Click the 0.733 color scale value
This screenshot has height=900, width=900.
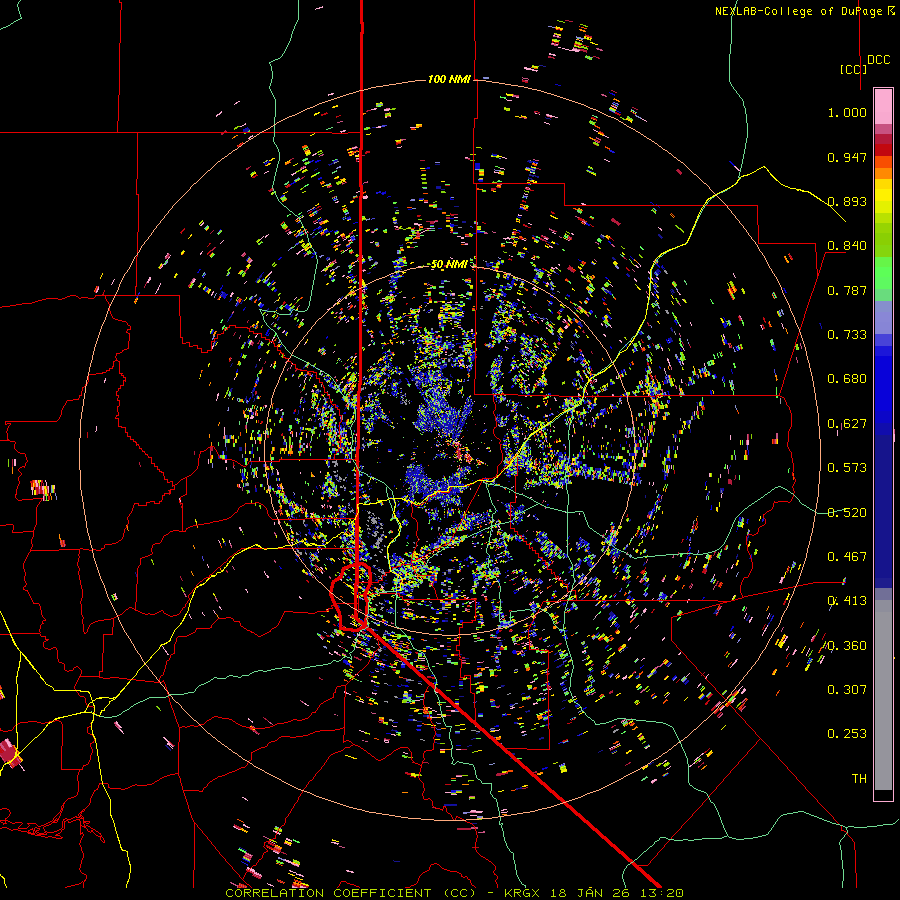pos(847,335)
